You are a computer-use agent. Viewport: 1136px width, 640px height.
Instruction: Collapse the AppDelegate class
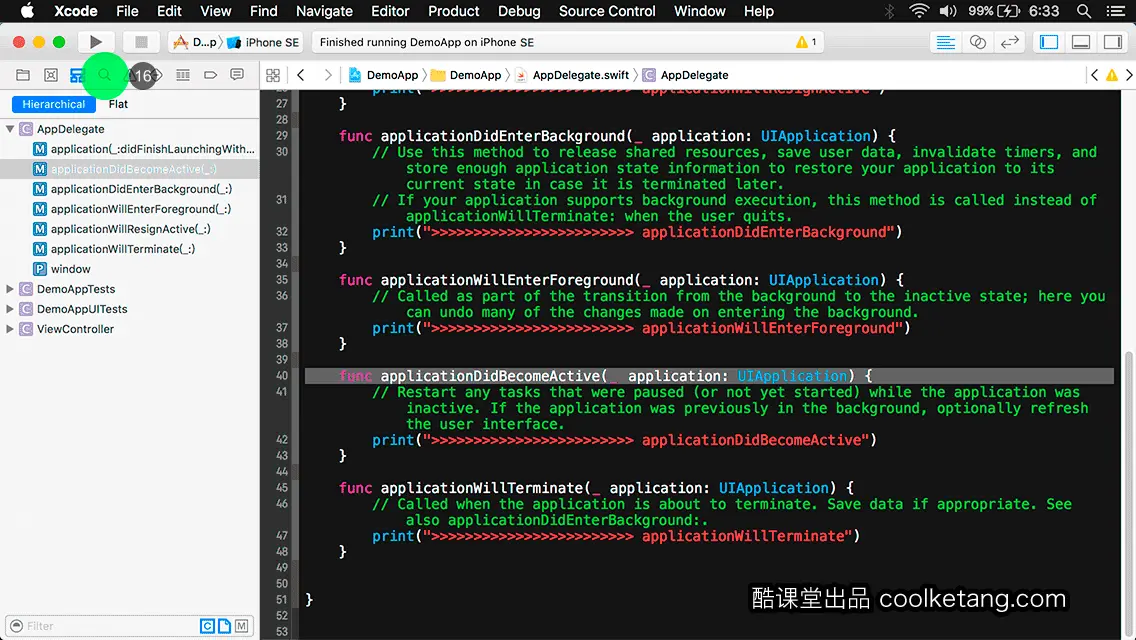click(10, 129)
